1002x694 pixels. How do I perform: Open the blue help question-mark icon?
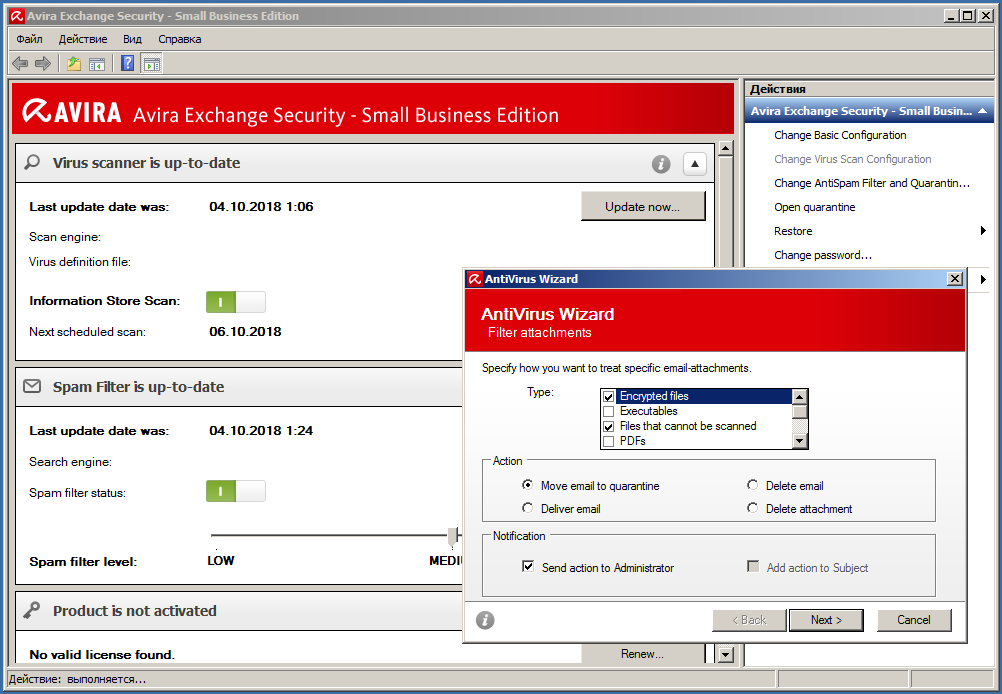(x=128, y=63)
